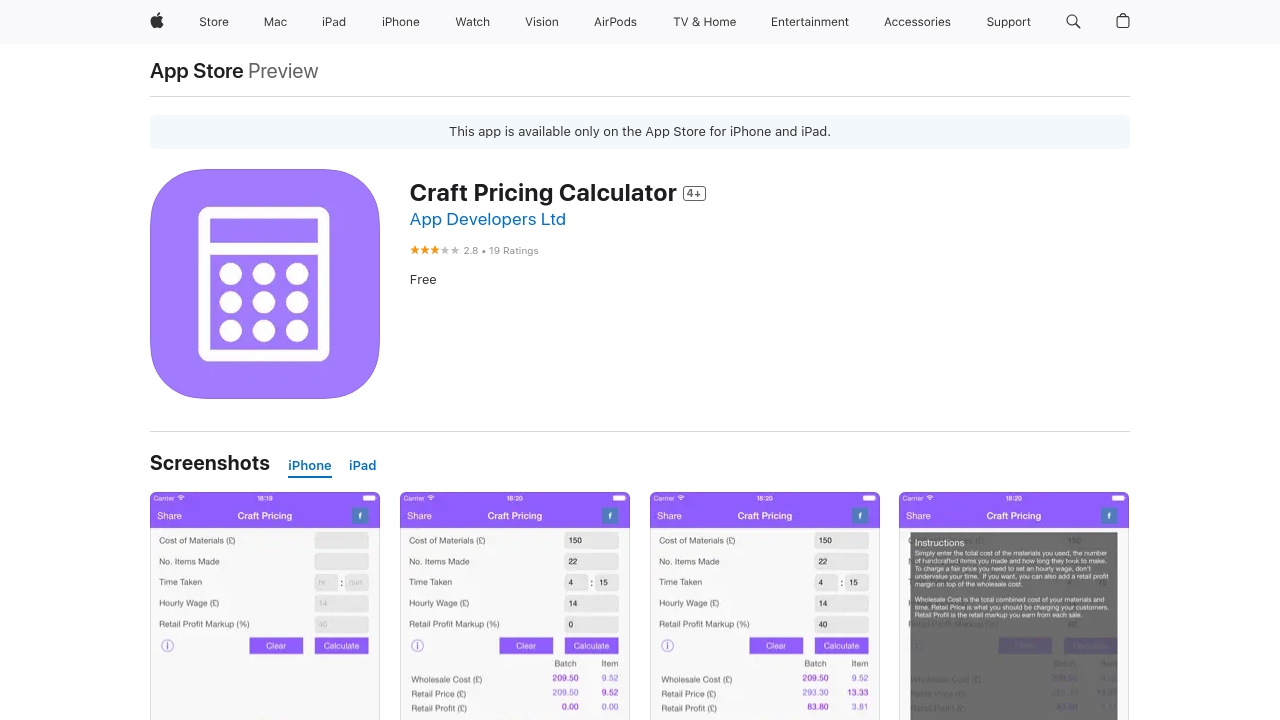Switch to iPhone screenshots tab
1280x720 pixels.
pos(310,466)
